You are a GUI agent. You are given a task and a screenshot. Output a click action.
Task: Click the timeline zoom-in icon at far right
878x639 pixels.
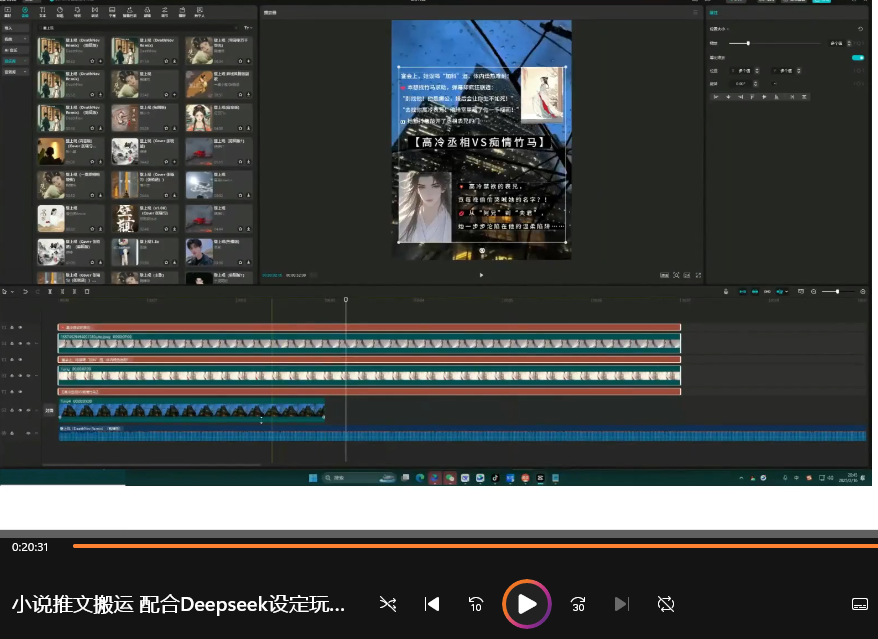862,291
